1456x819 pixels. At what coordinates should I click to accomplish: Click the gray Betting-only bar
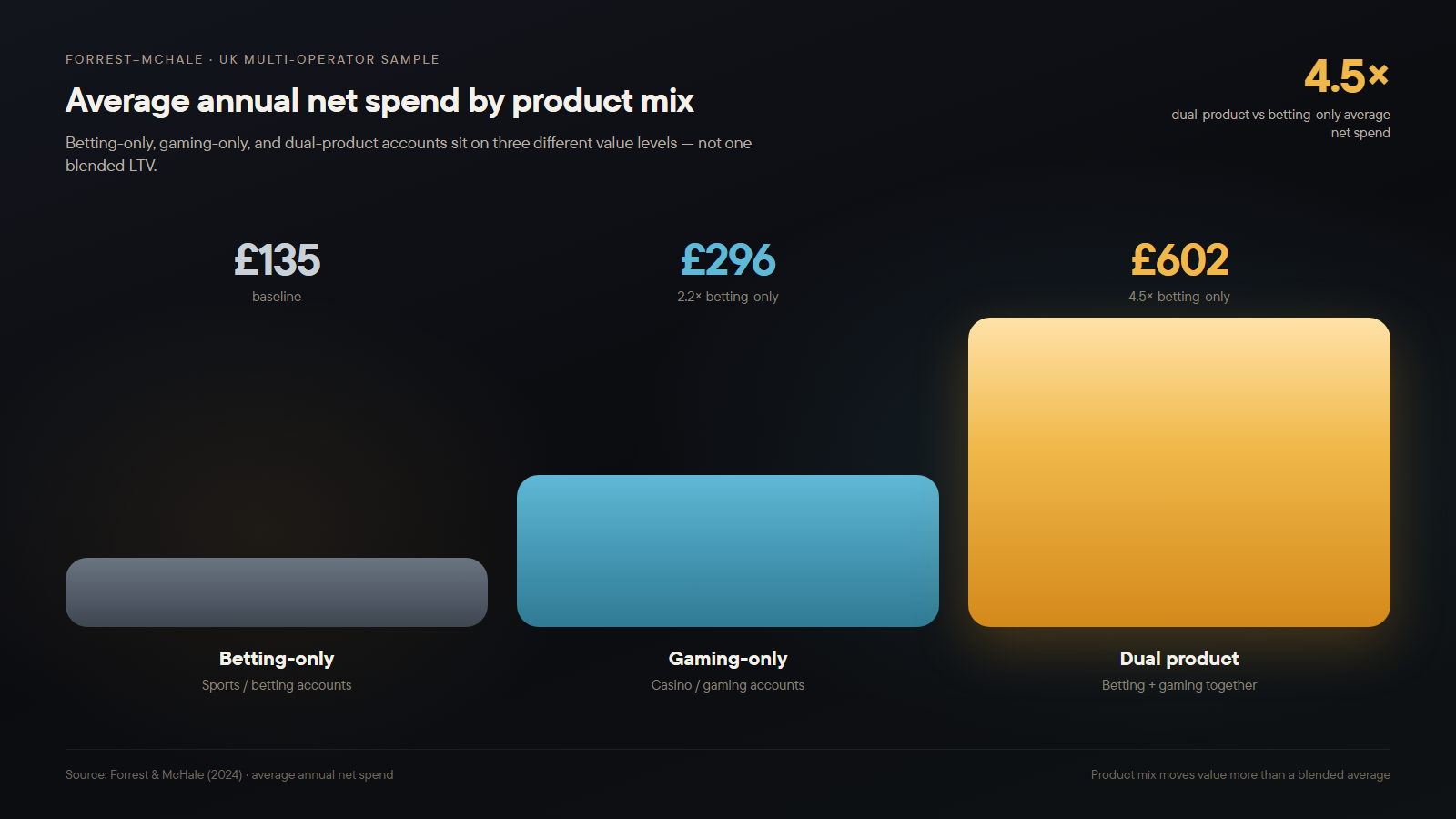click(x=277, y=592)
